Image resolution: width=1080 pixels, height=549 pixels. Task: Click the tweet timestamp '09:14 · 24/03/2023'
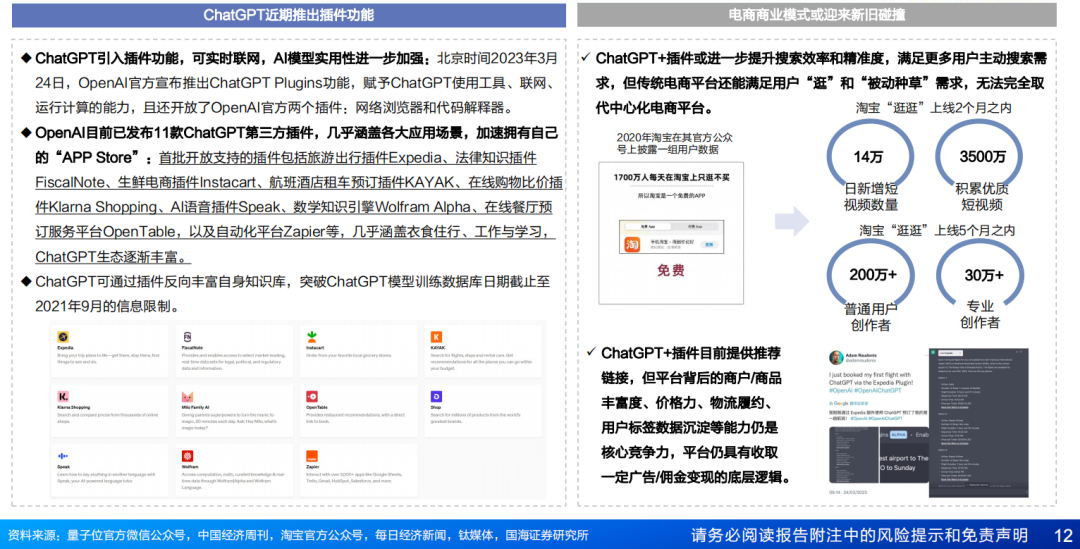(848, 493)
